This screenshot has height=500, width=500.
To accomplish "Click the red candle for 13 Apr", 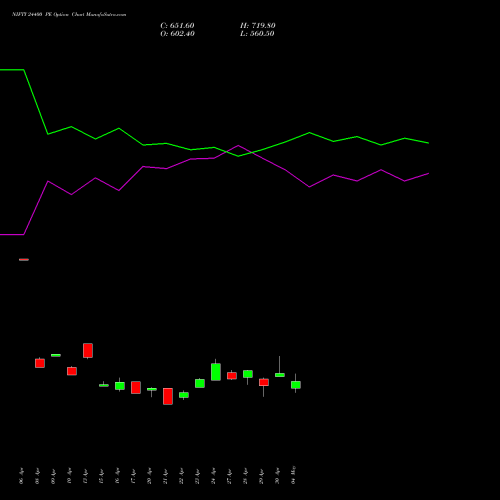I will [x=88, y=351].
